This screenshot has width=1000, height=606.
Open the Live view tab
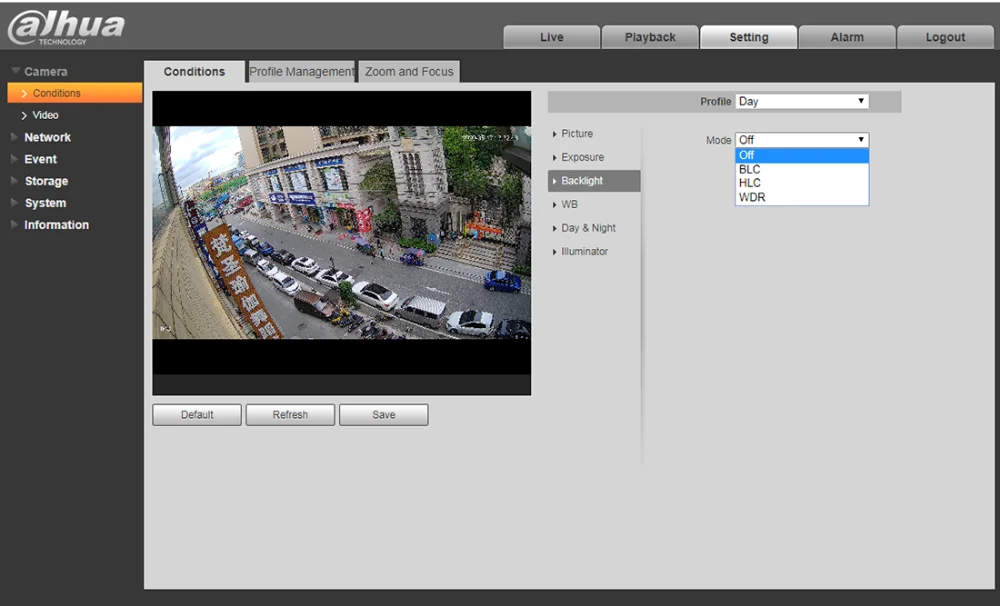point(551,37)
